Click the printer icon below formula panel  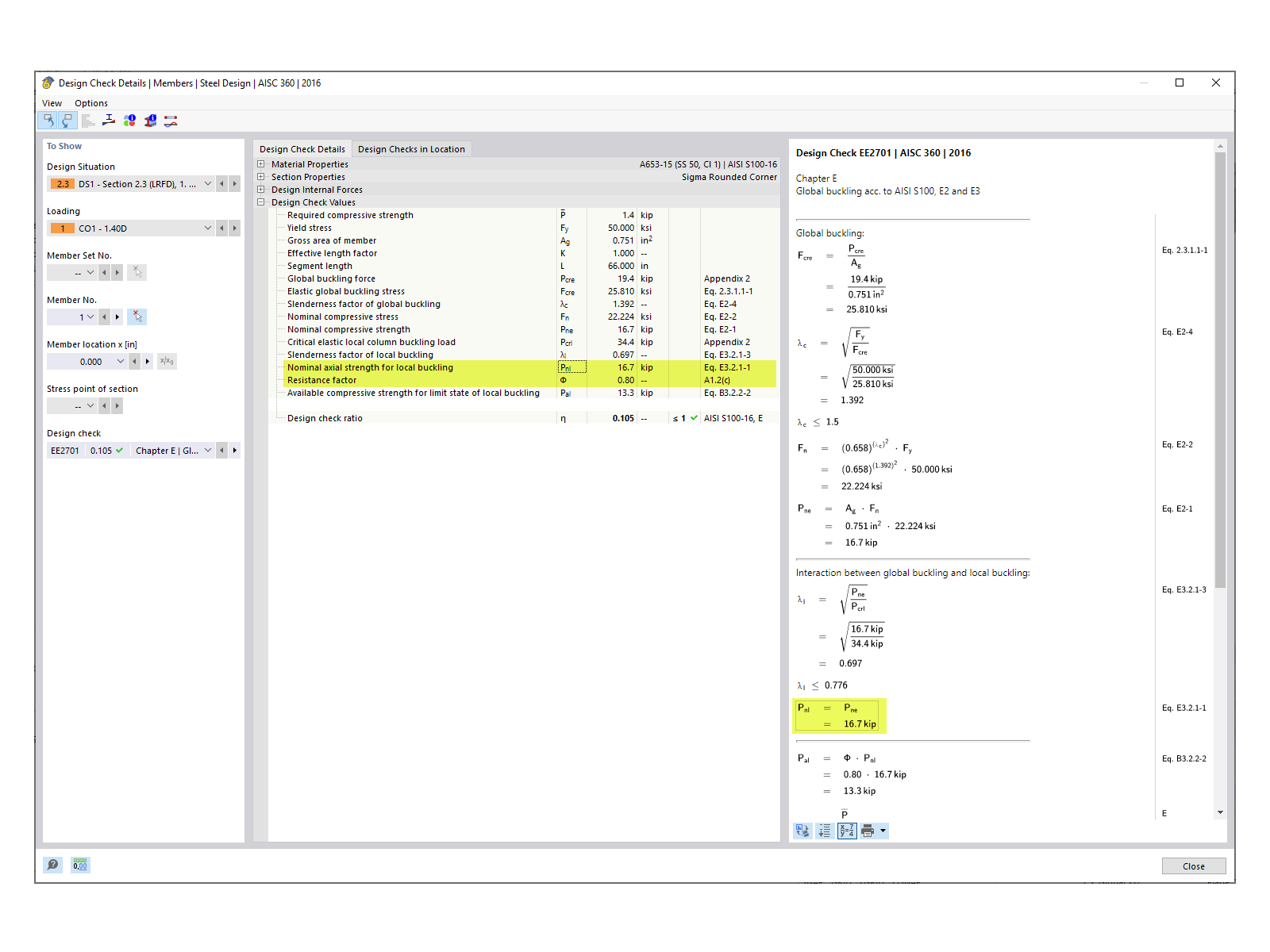click(x=868, y=831)
